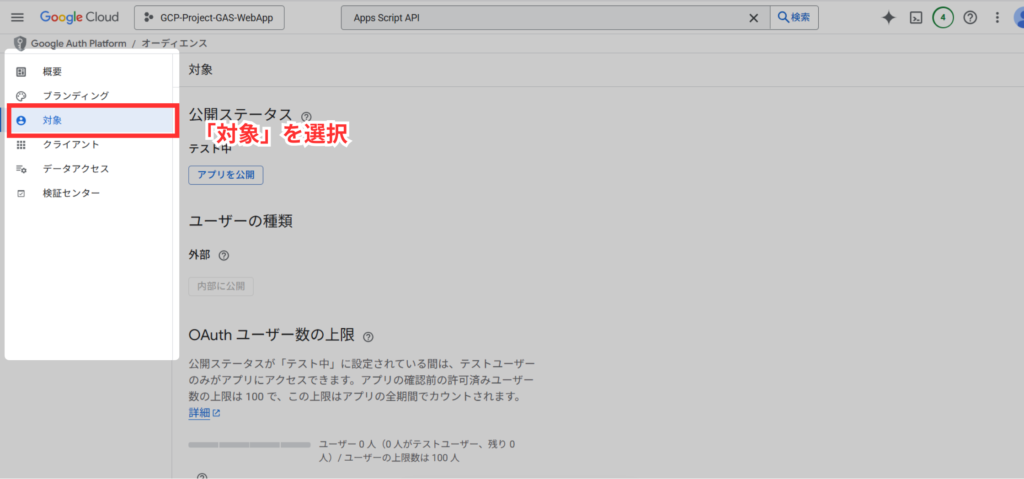Open the Gemini sparkle assistant icon
1024x479 pixels.
pyautogui.click(x=888, y=18)
